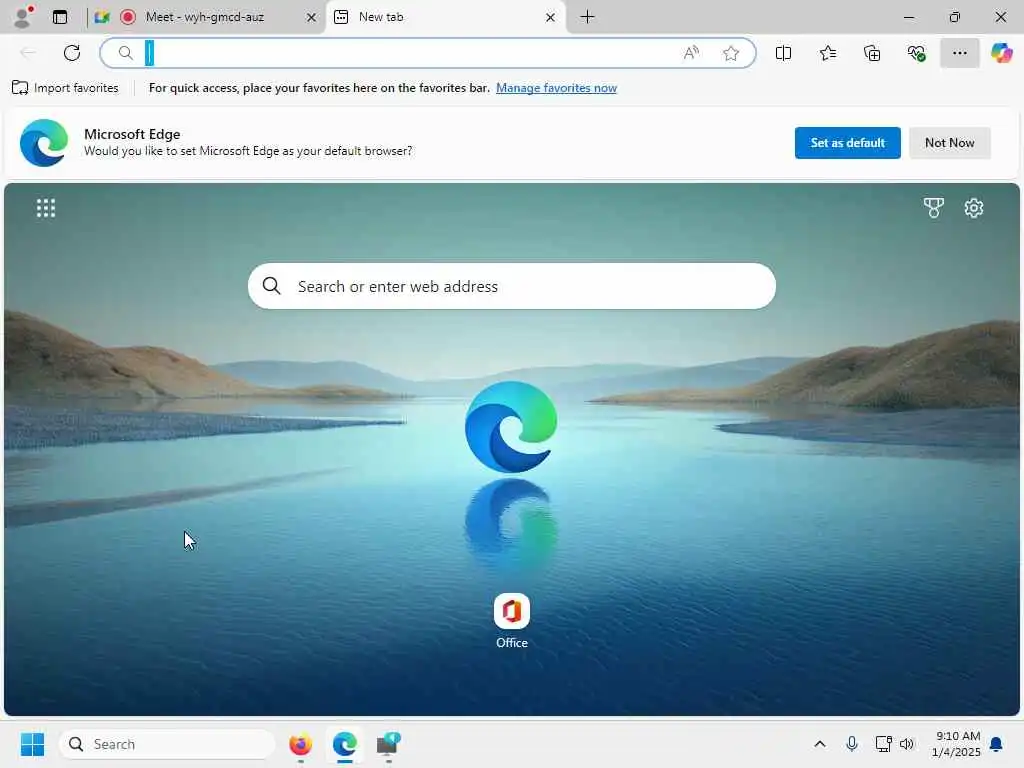1024x768 pixels.
Task: Open a new tab with plus button
Action: [587, 17]
